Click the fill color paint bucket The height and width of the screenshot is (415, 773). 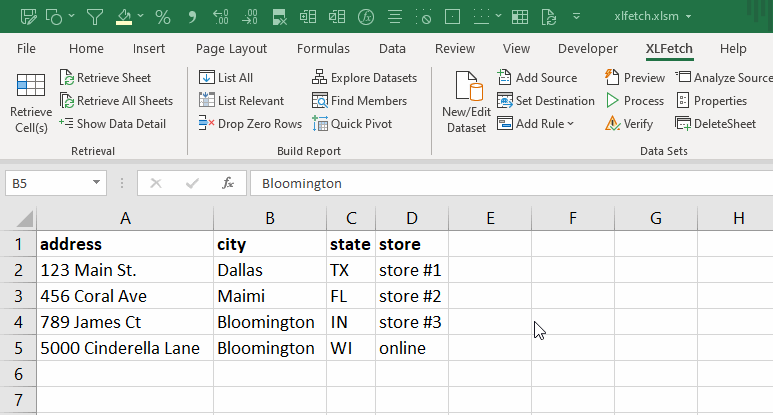point(124,17)
